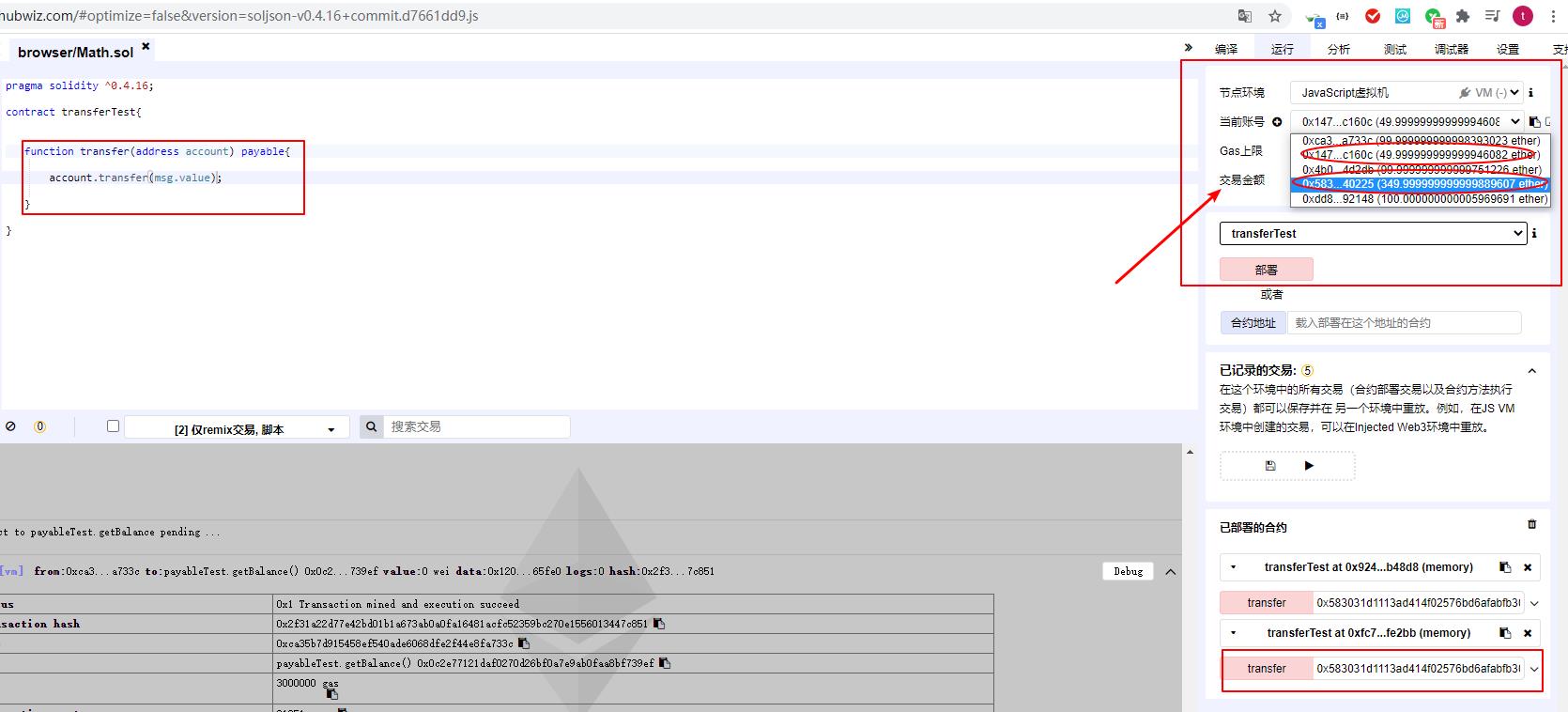Viewport: 1568px width, 712px height.
Task: Click the console scrollbar up arrow
Action: (x=1190, y=453)
